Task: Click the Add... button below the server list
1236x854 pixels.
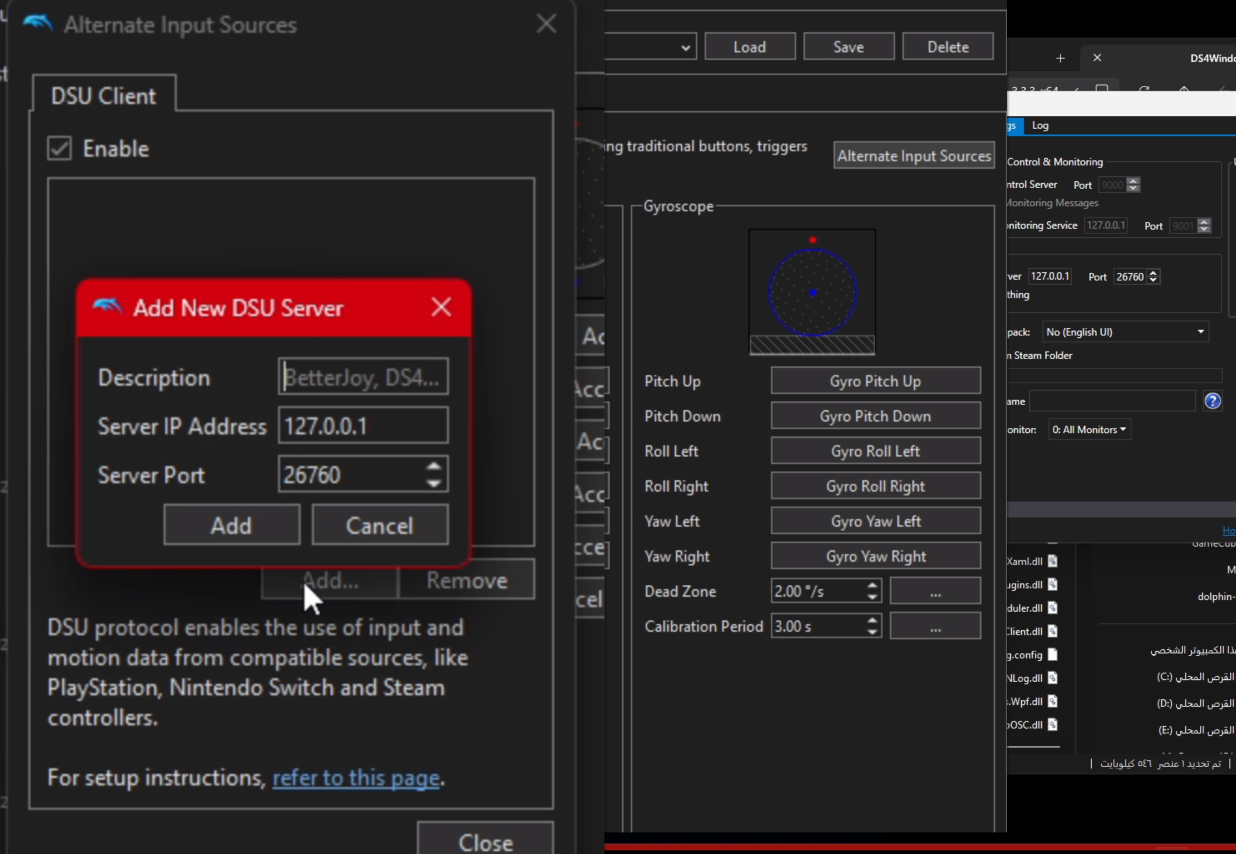Action: pos(330,580)
